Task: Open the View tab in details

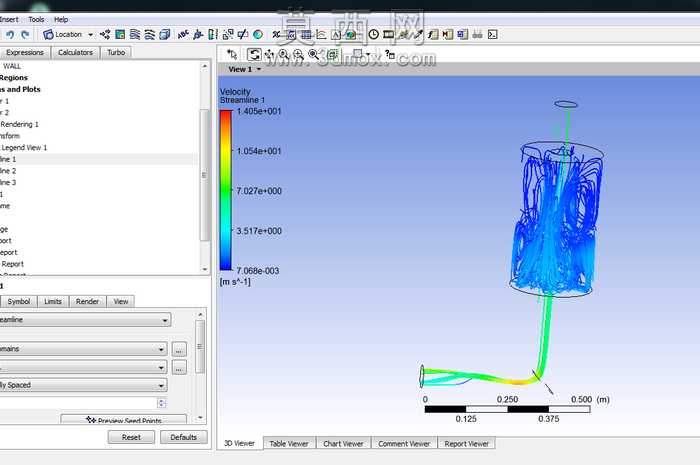Action: click(x=121, y=301)
